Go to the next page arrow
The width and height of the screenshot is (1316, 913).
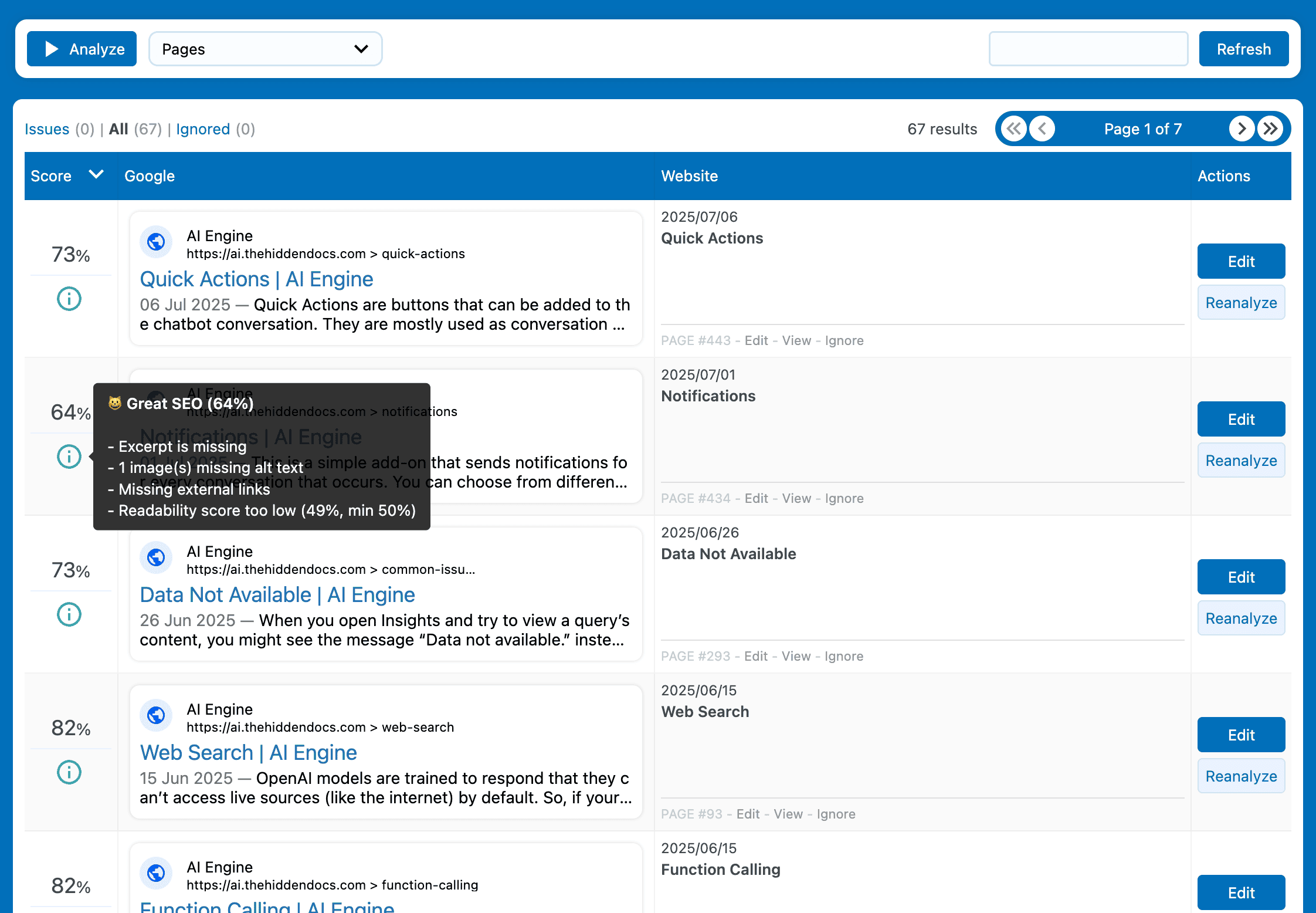point(1242,129)
